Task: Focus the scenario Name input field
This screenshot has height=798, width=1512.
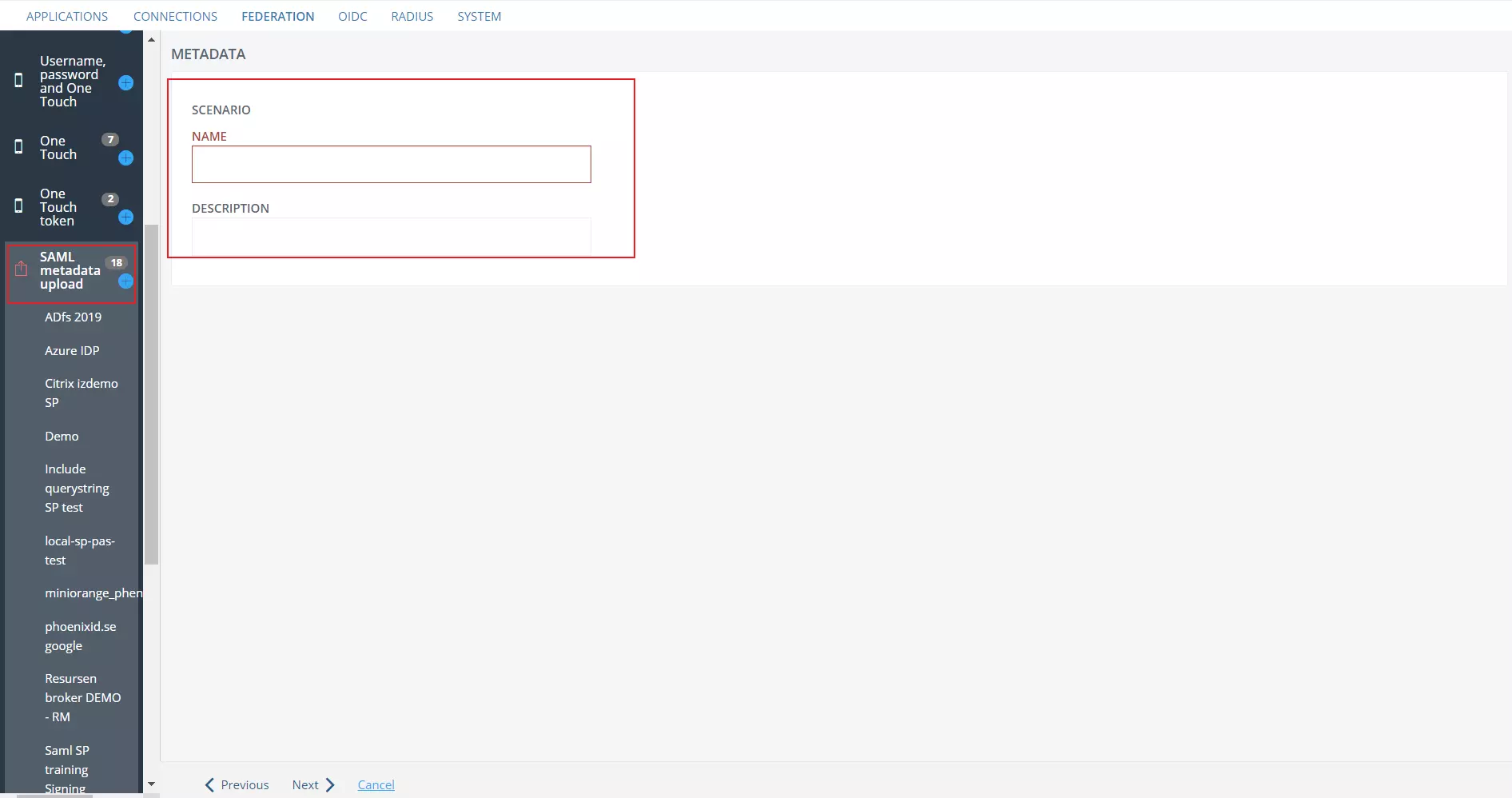Action: click(392, 164)
